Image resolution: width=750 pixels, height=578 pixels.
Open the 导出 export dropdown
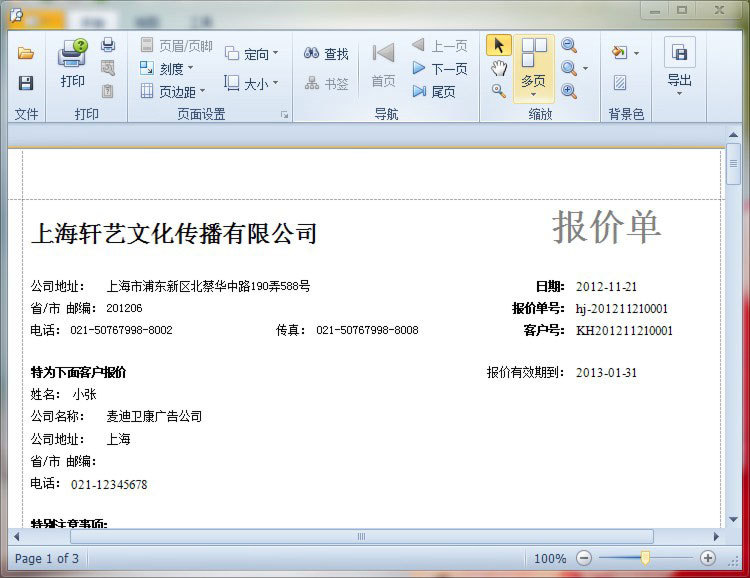(679, 66)
